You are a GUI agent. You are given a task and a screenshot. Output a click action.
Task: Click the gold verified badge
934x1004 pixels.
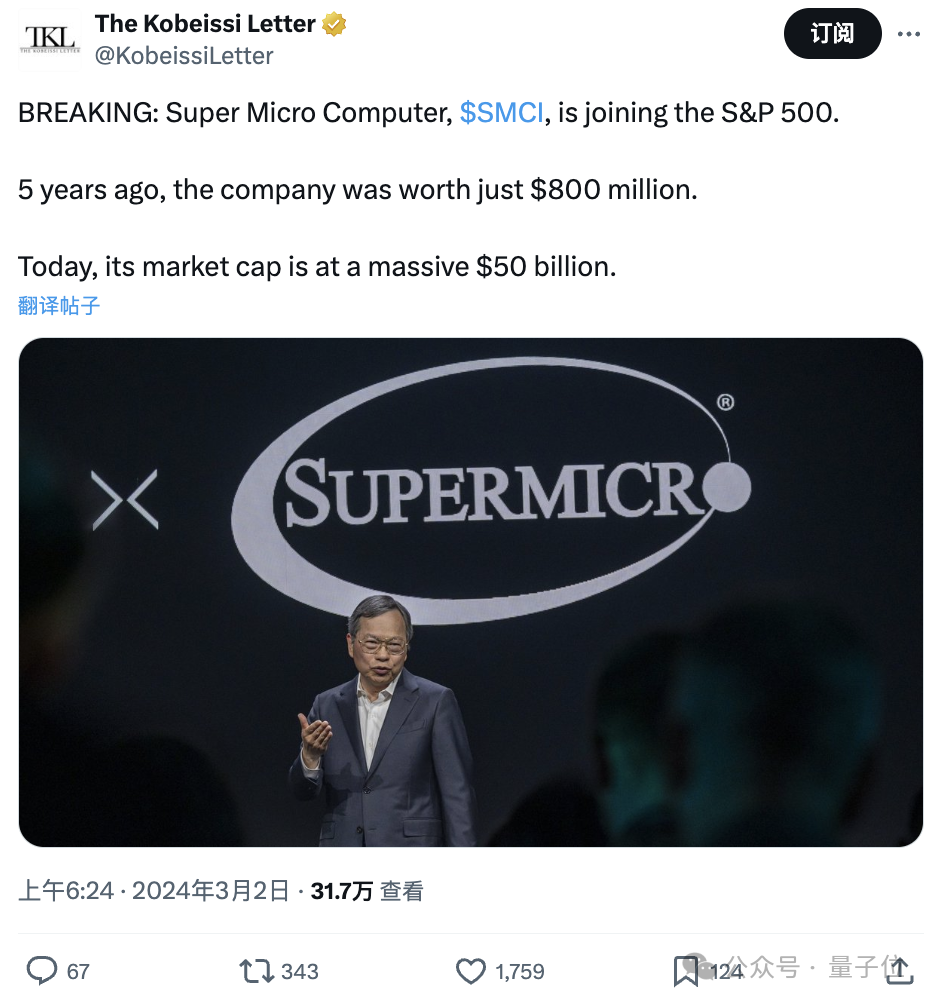334,25
